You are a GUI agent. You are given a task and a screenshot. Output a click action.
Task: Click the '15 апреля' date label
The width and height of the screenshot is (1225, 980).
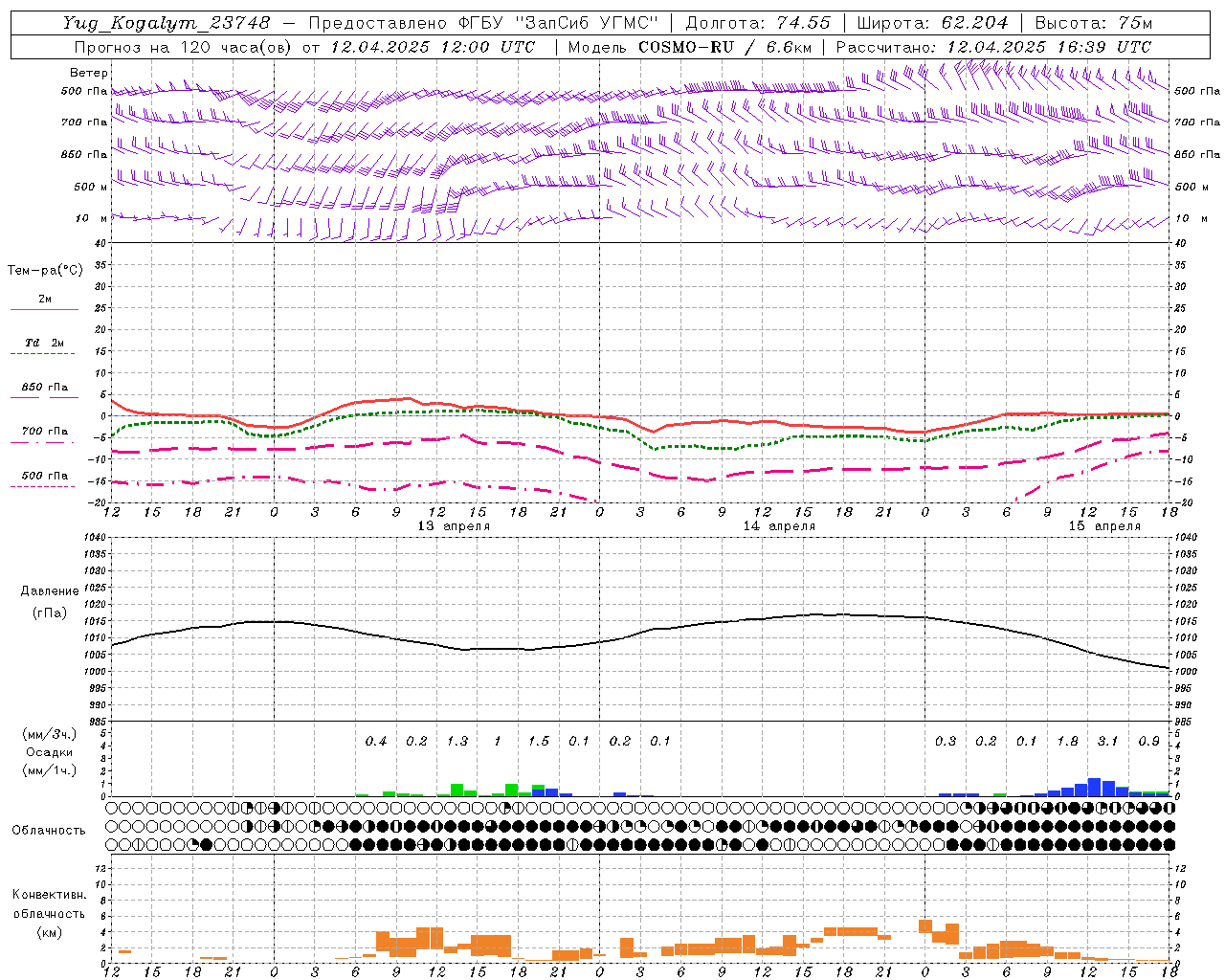click(x=1104, y=526)
